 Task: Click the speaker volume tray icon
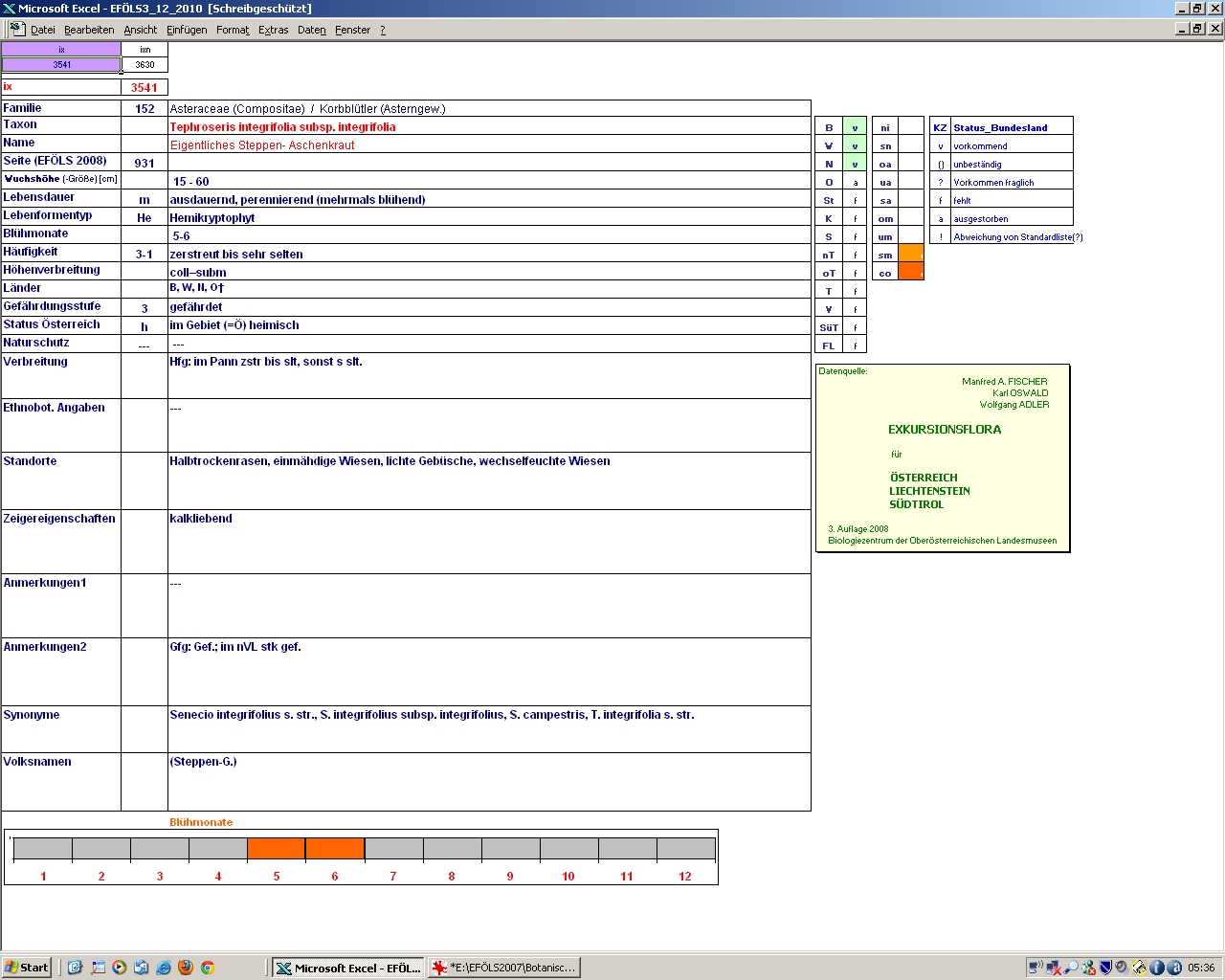[x=1122, y=968]
